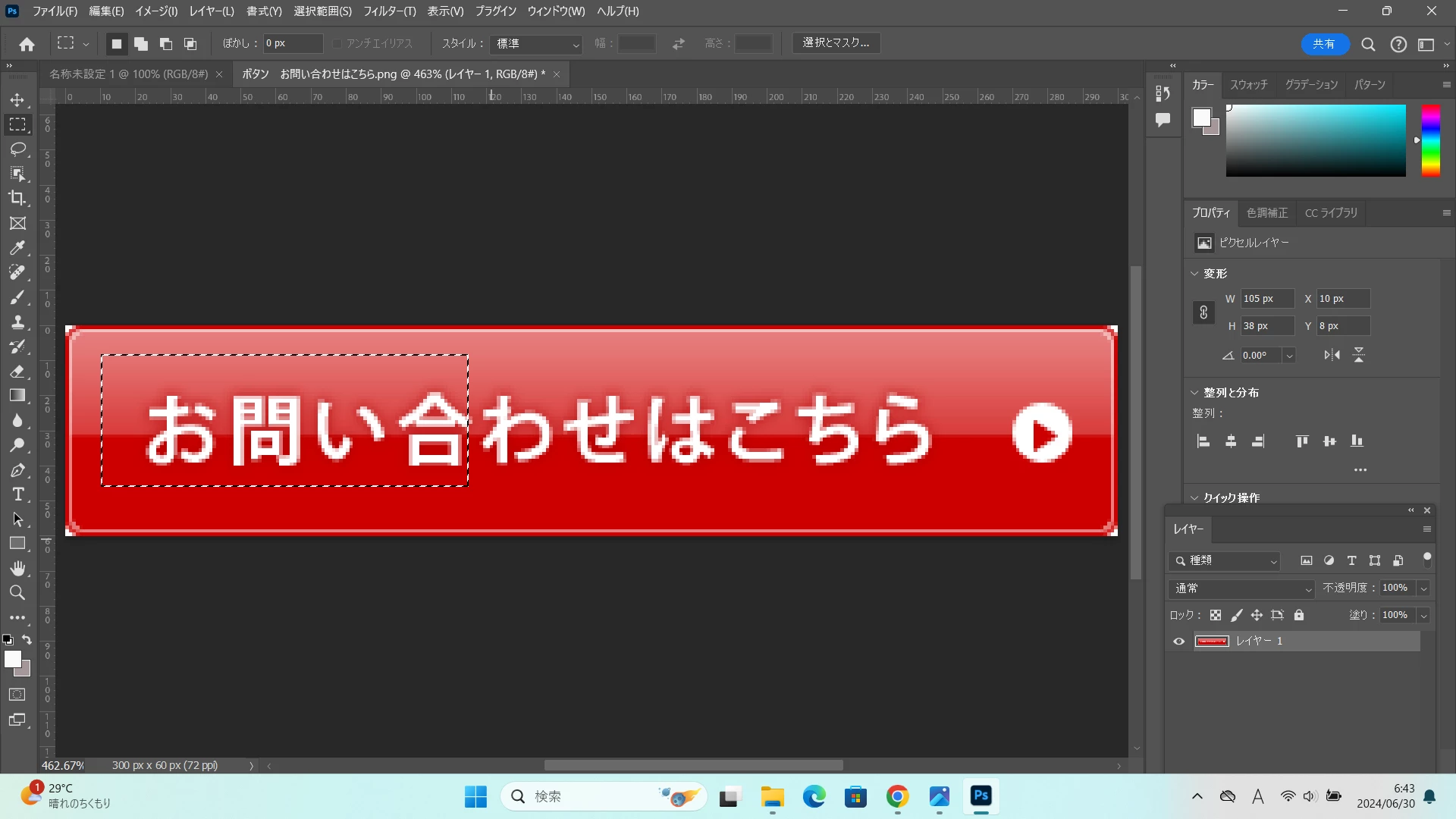Image resolution: width=1456 pixels, height=819 pixels.
Task: Collapse the 整列と分布 section
Action: [1194, 393]
